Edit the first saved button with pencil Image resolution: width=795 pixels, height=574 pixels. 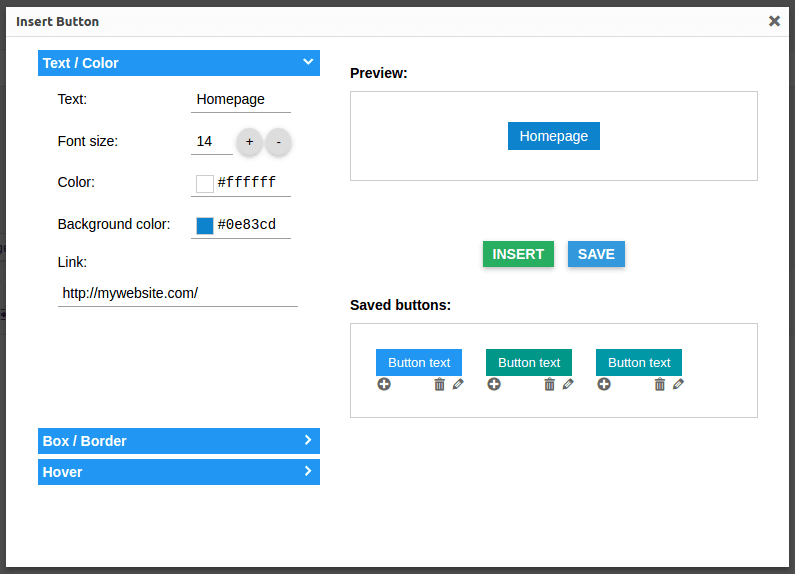pyautogui.click(x=458, y=384)
